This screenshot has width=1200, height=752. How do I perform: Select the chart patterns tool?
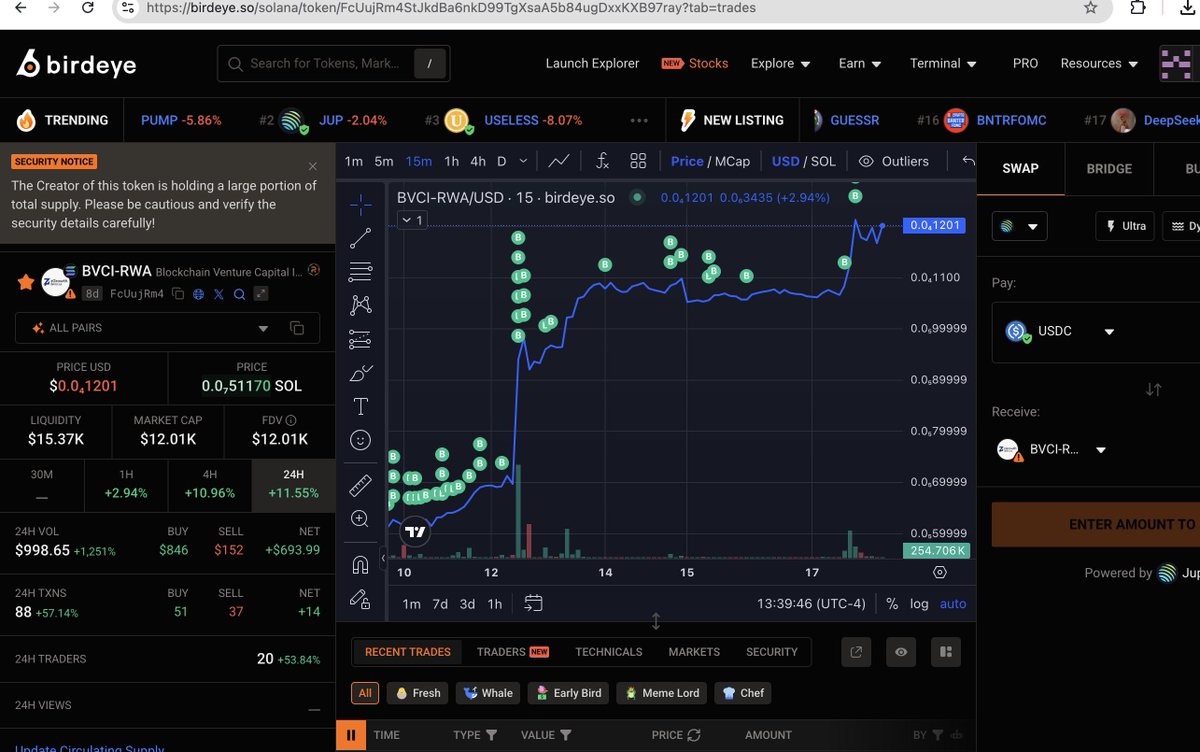click(x=361, y=305)
